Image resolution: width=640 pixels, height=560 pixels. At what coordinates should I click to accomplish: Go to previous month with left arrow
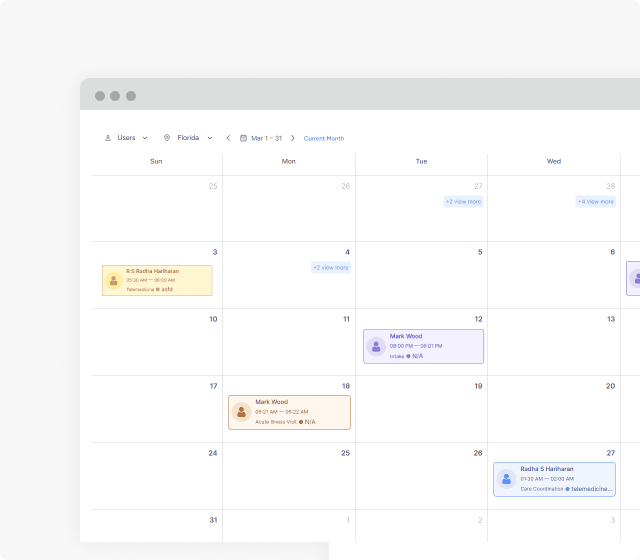228,138
